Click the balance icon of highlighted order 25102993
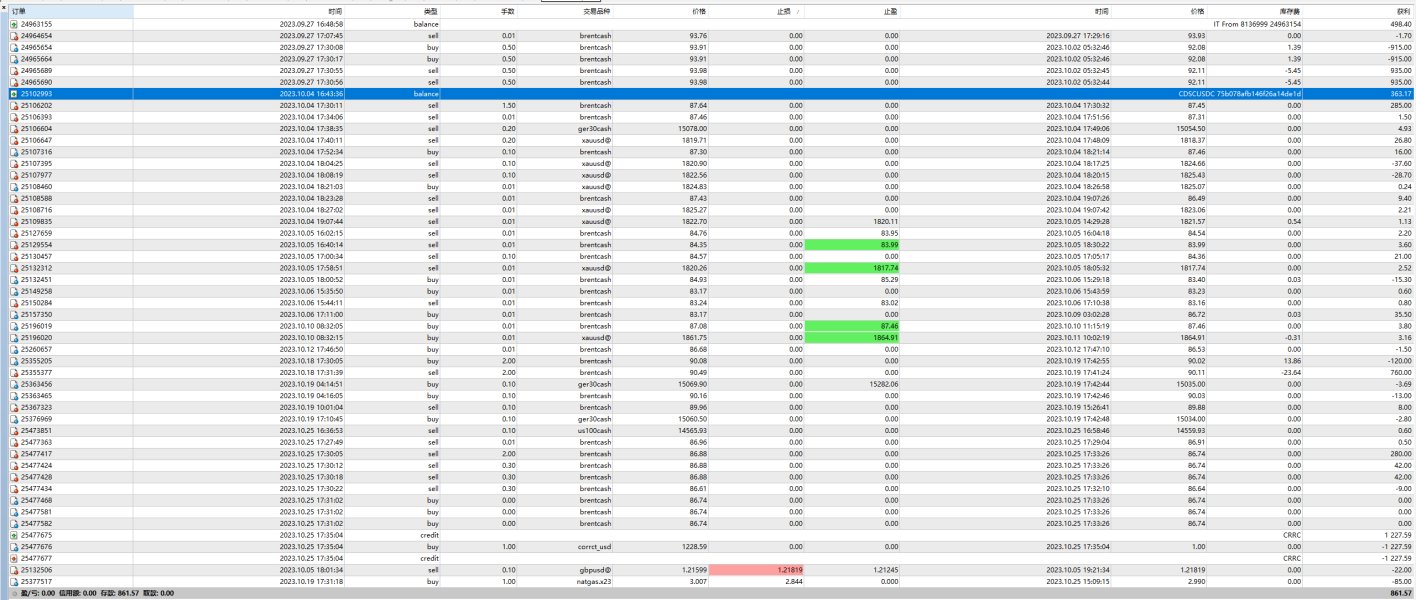Viewport: 1416px width, 600px height. tap(14, 93)
